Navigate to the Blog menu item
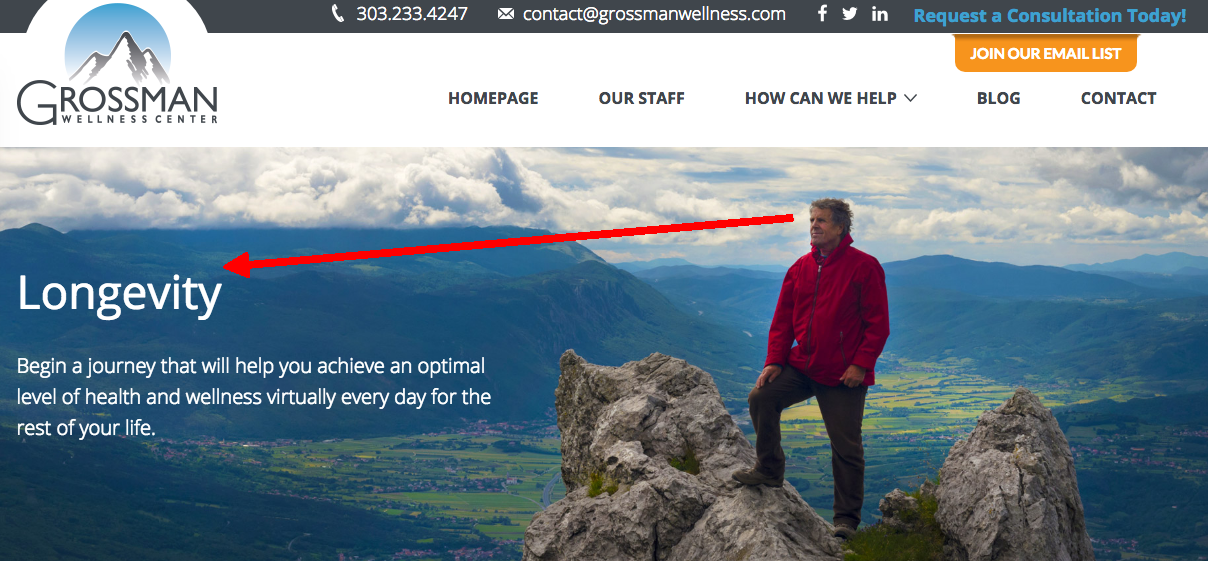Screen dimensions: 1208x561 click(999, 98)
